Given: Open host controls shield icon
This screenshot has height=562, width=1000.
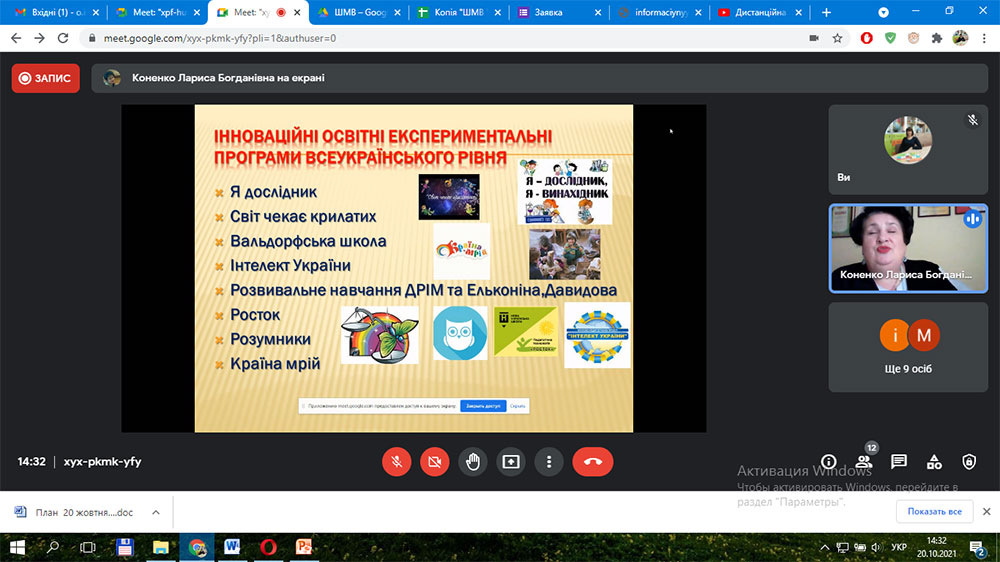Looking at the screenshot, I should 969,462.
